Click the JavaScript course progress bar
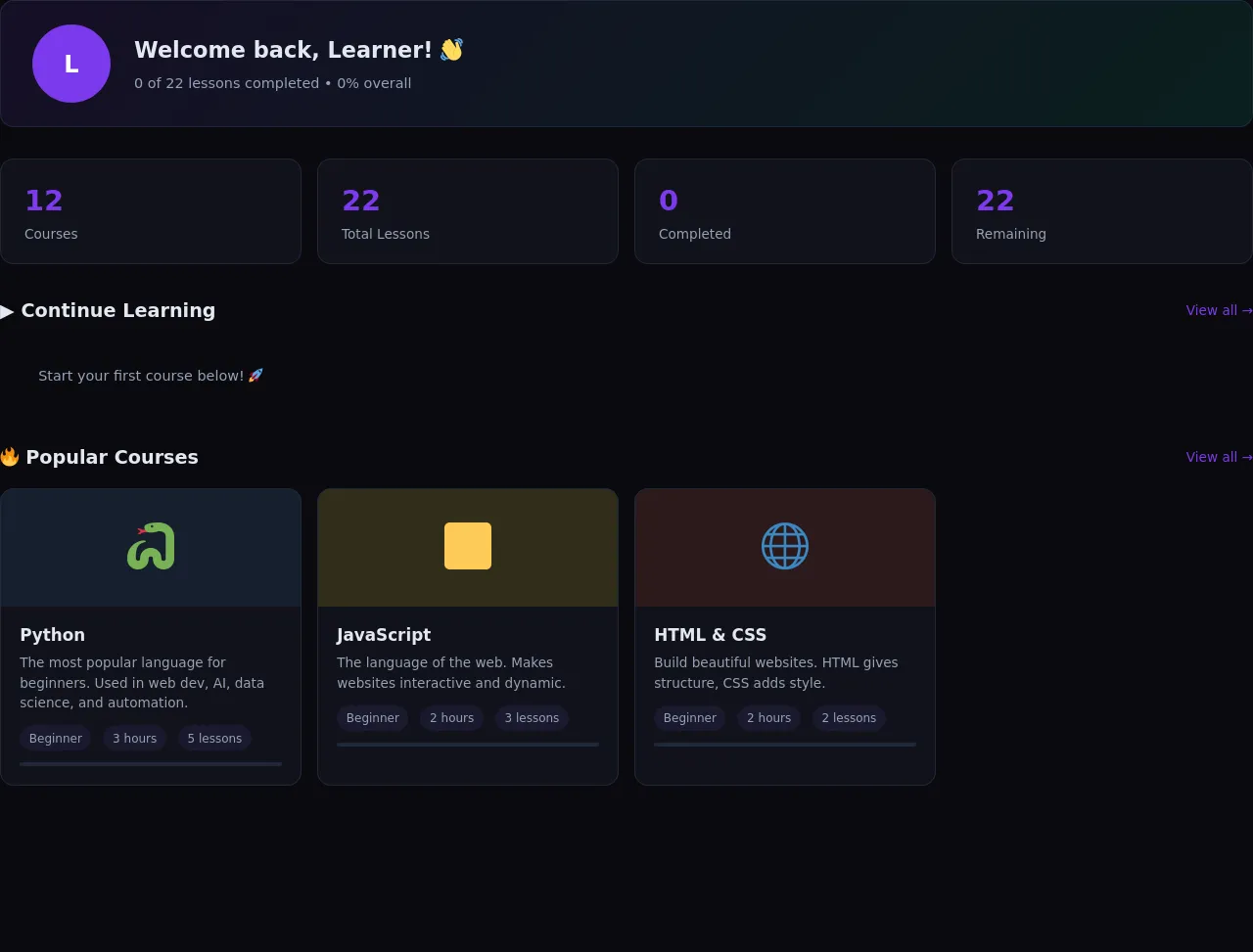 click(468, 745)
